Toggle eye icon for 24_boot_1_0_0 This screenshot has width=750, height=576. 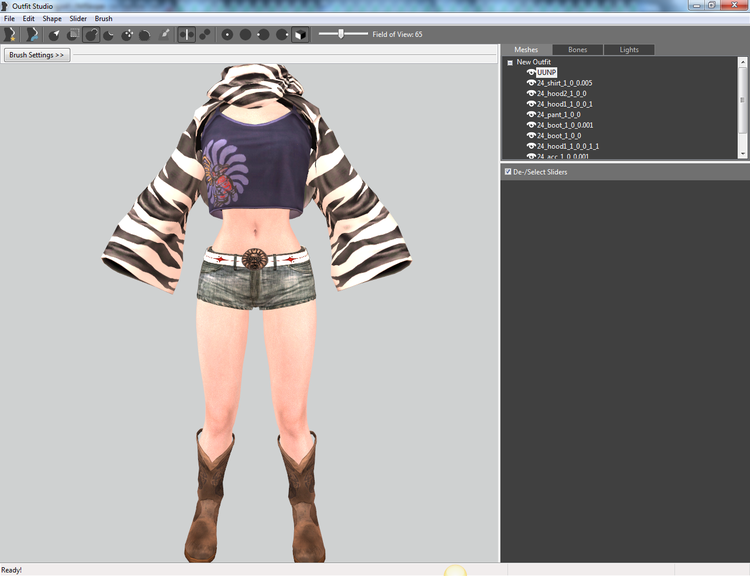tap(531, 135)
